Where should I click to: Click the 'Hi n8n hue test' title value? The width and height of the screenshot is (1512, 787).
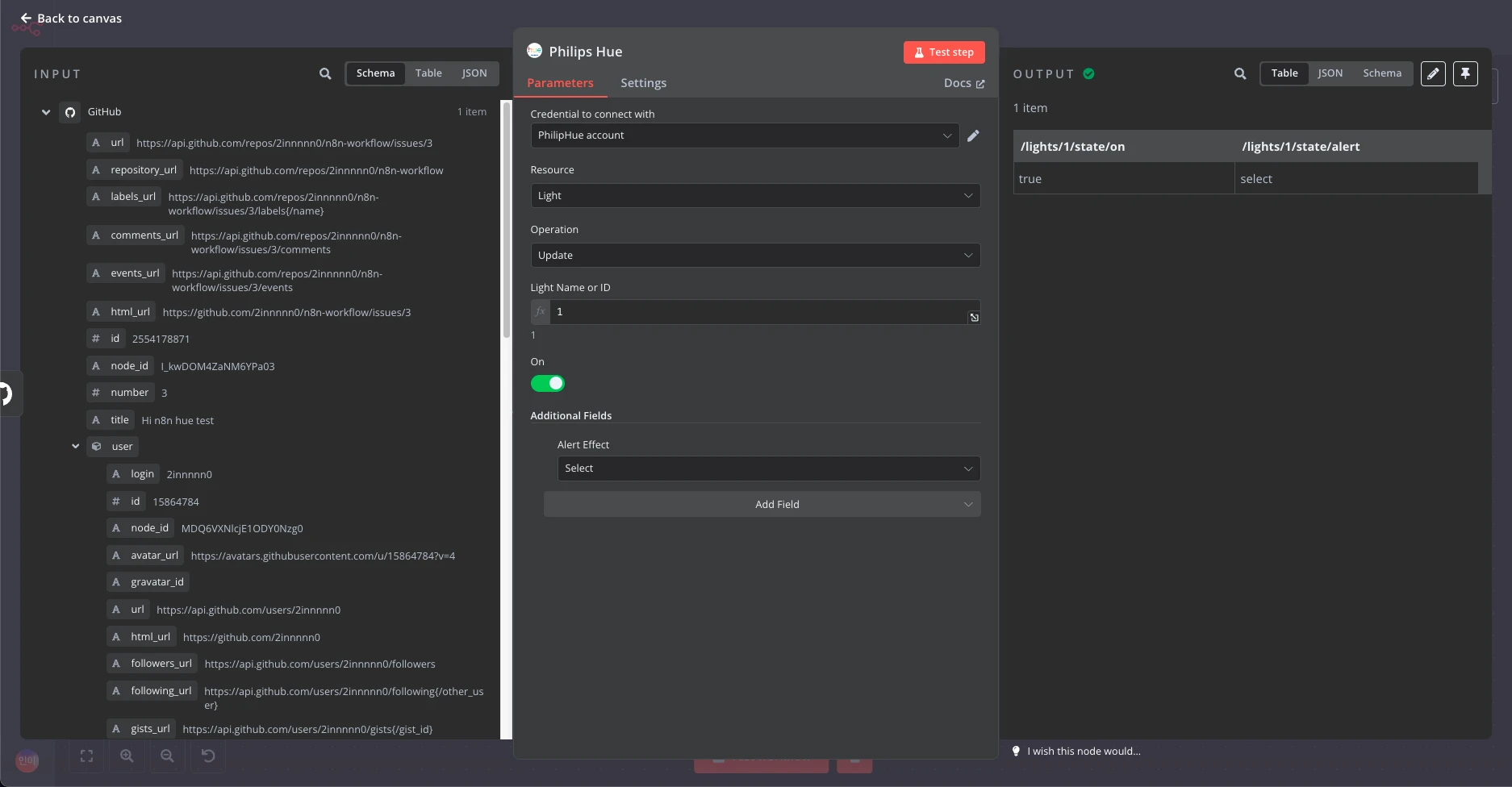click(178, 421)
